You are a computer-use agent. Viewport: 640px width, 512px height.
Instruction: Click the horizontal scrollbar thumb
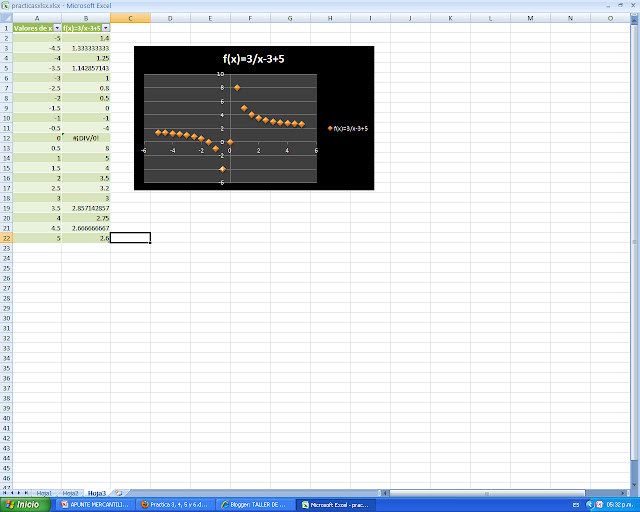click(x=487, y=493)
